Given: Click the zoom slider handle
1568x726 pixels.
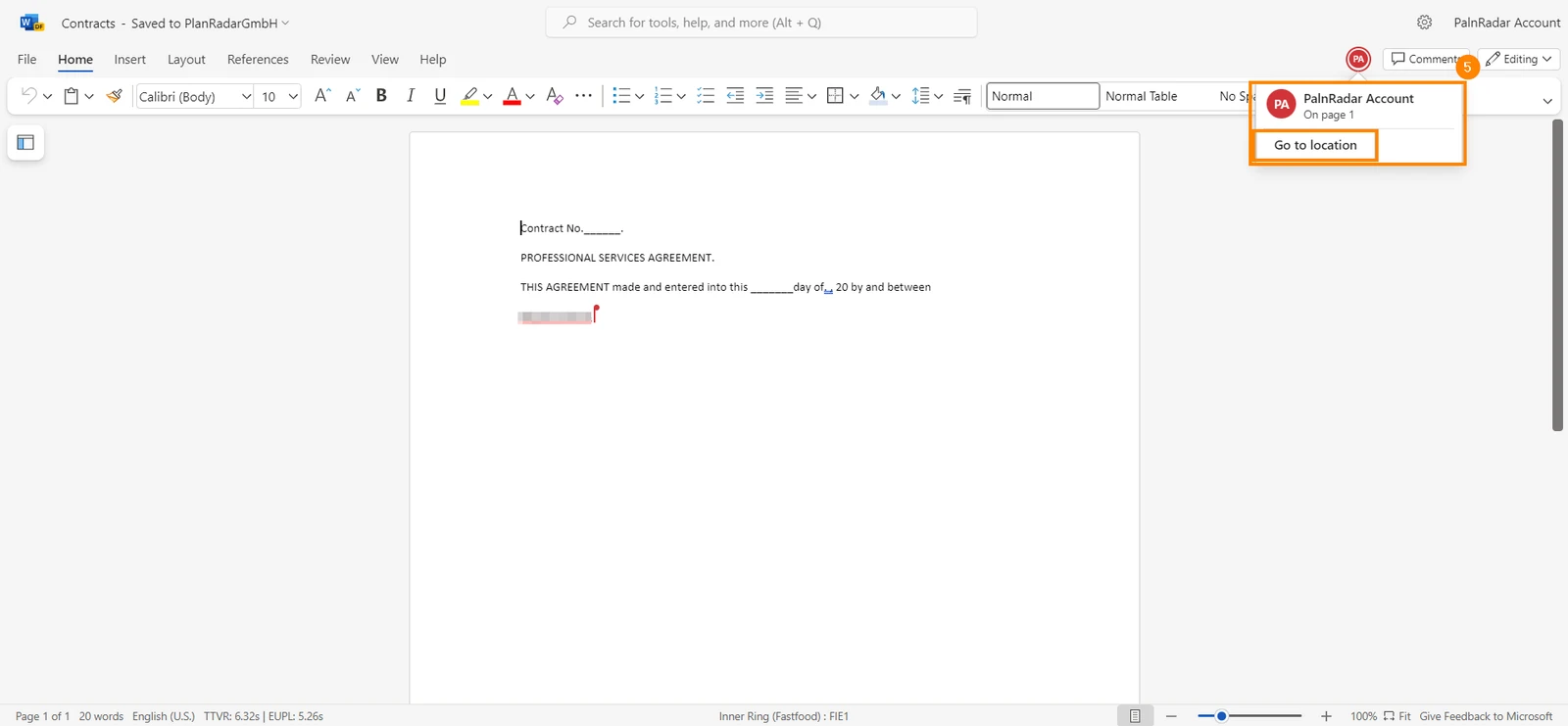Looking at the screenshot, I should (x=1221, y=716).
